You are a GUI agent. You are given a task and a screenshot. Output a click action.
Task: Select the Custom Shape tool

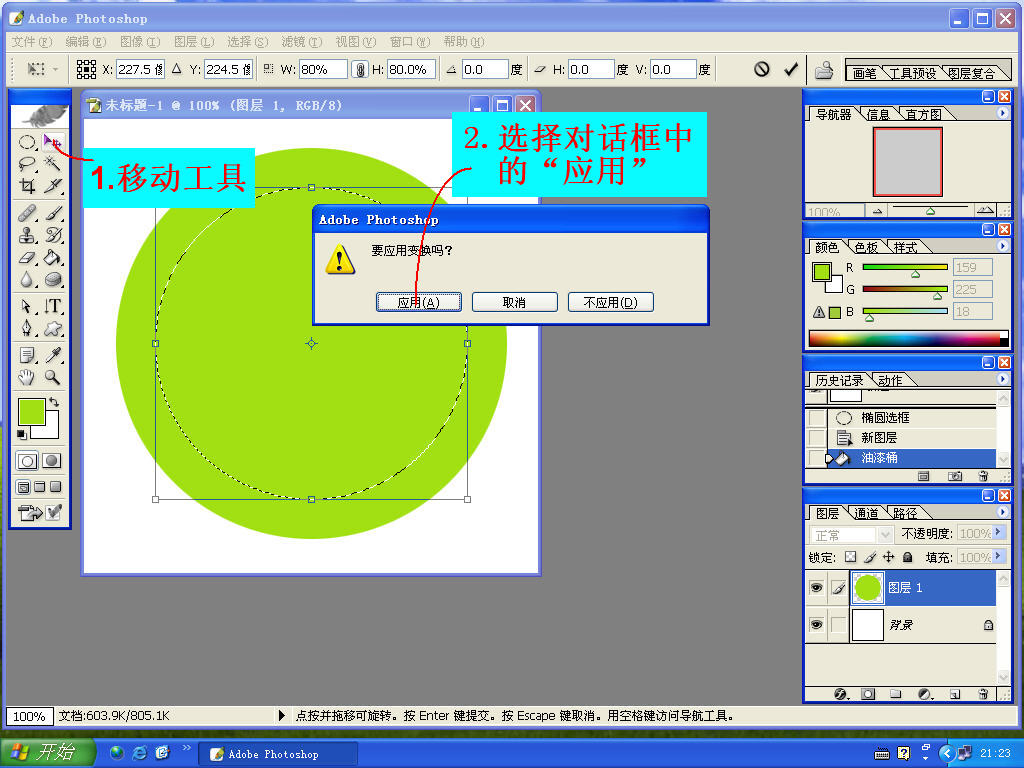[53, 328]
